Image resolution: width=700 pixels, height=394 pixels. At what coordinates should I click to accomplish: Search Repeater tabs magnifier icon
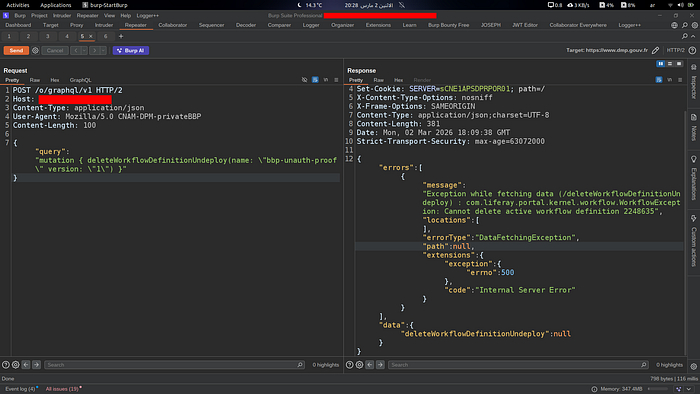point(685,36)
